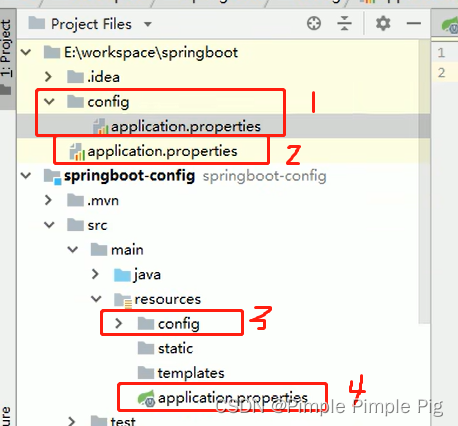458x426 pixels.
Task: Expand the java source folder
Action: [95, 274]
